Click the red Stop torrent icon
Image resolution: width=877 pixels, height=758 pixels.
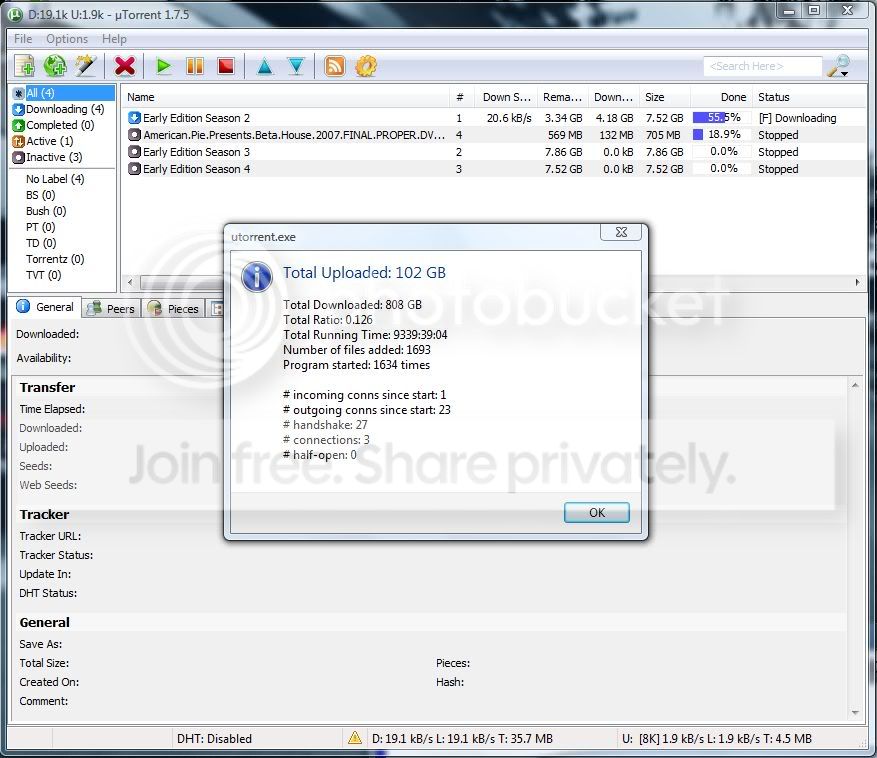226,66
